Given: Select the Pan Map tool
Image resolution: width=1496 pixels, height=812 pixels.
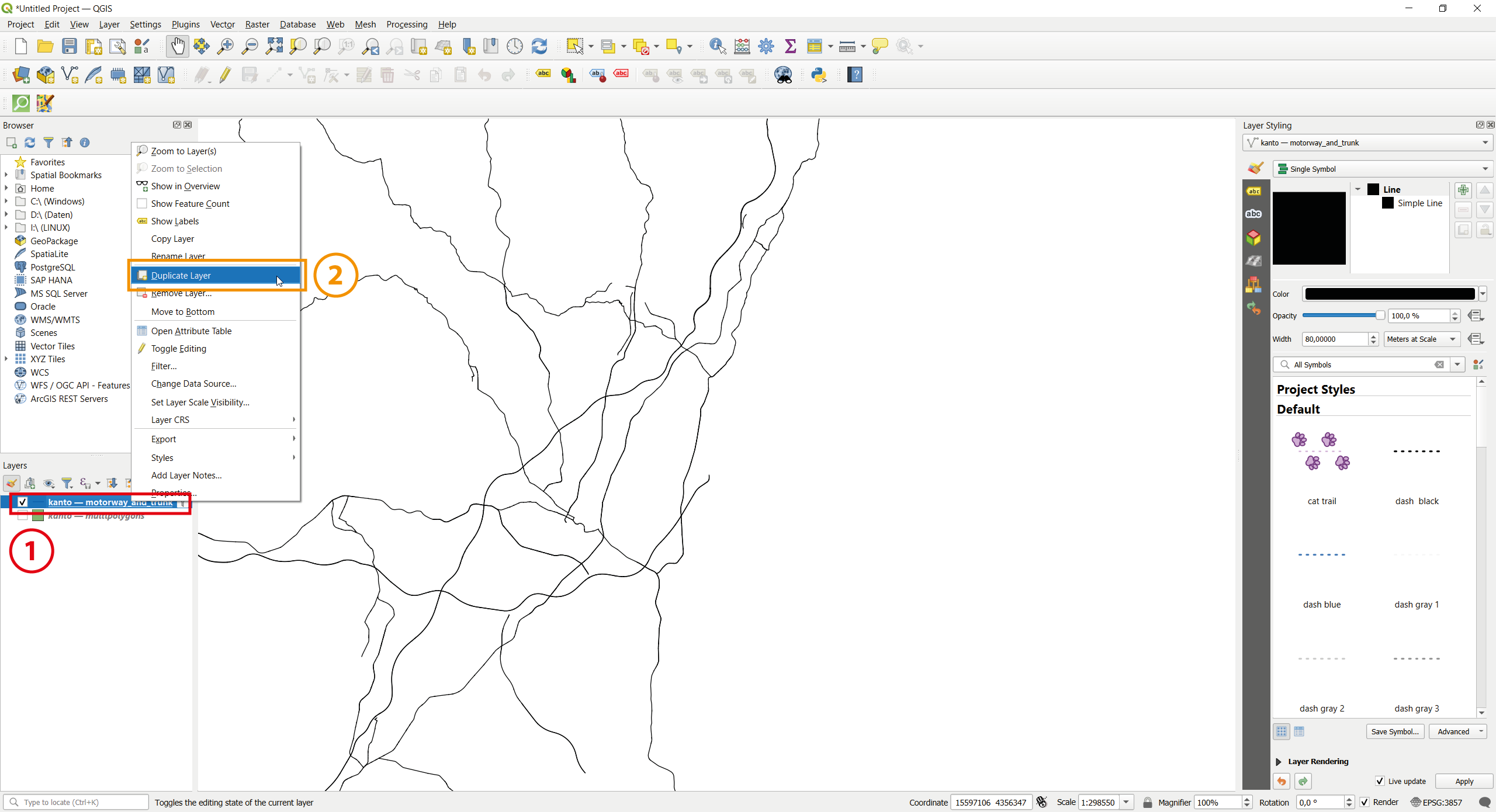Looking at the screenshot, I should tap(178, 46).
